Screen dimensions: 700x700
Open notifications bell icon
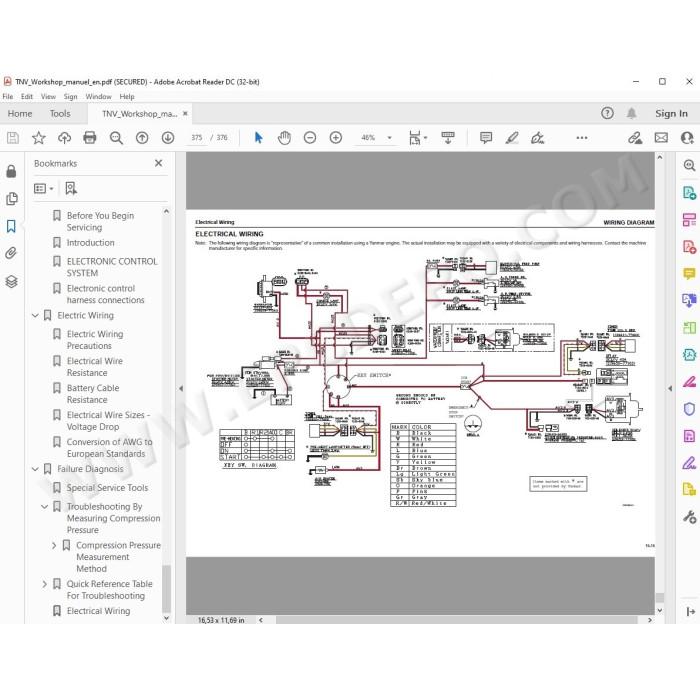pos(632,113)
